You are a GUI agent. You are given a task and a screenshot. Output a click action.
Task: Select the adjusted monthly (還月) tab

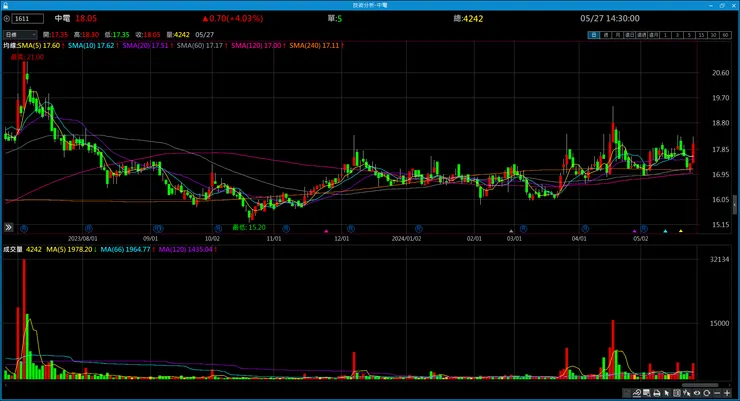coord(653,35)
